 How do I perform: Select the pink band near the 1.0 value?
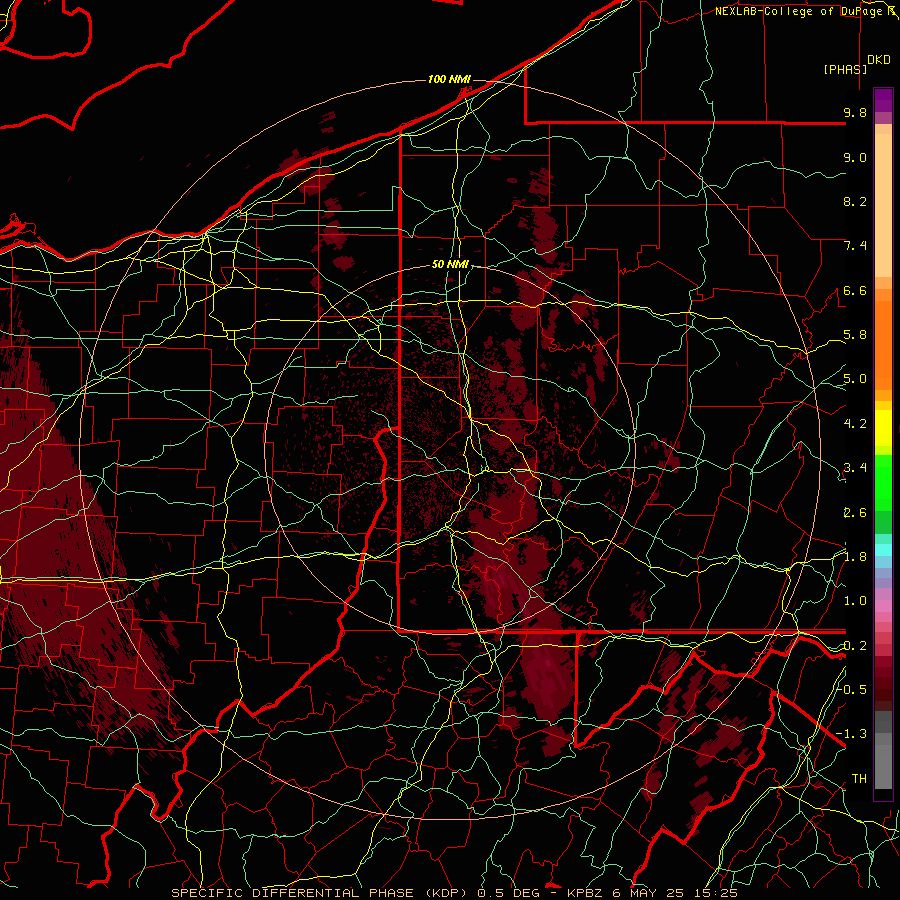click(x=883, y=606)
